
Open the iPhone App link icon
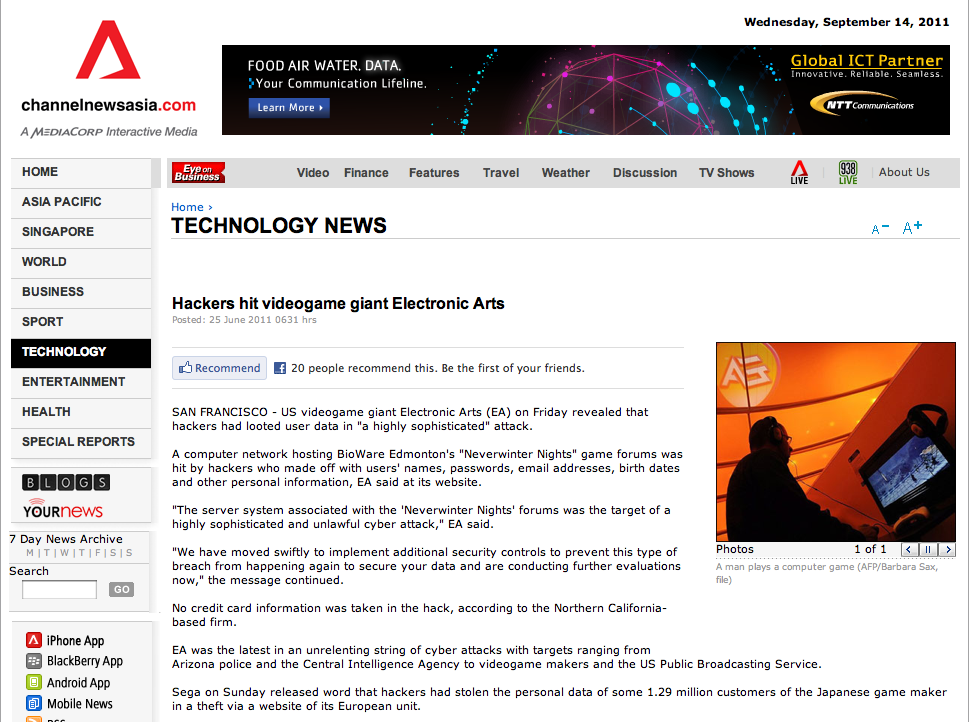click(34, 641)
